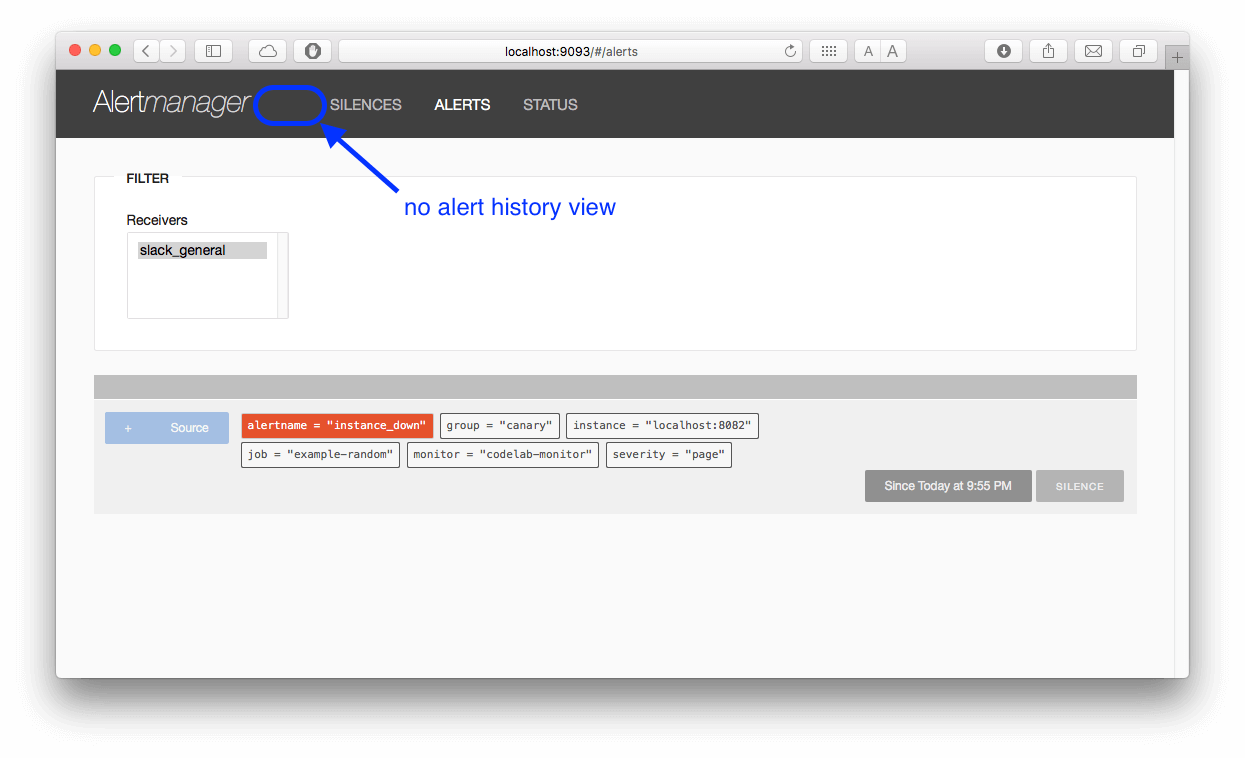Click the shield extension icon
Viewport: 1245px width, 758px height.
pyautogui.click(x=312, y=51)
